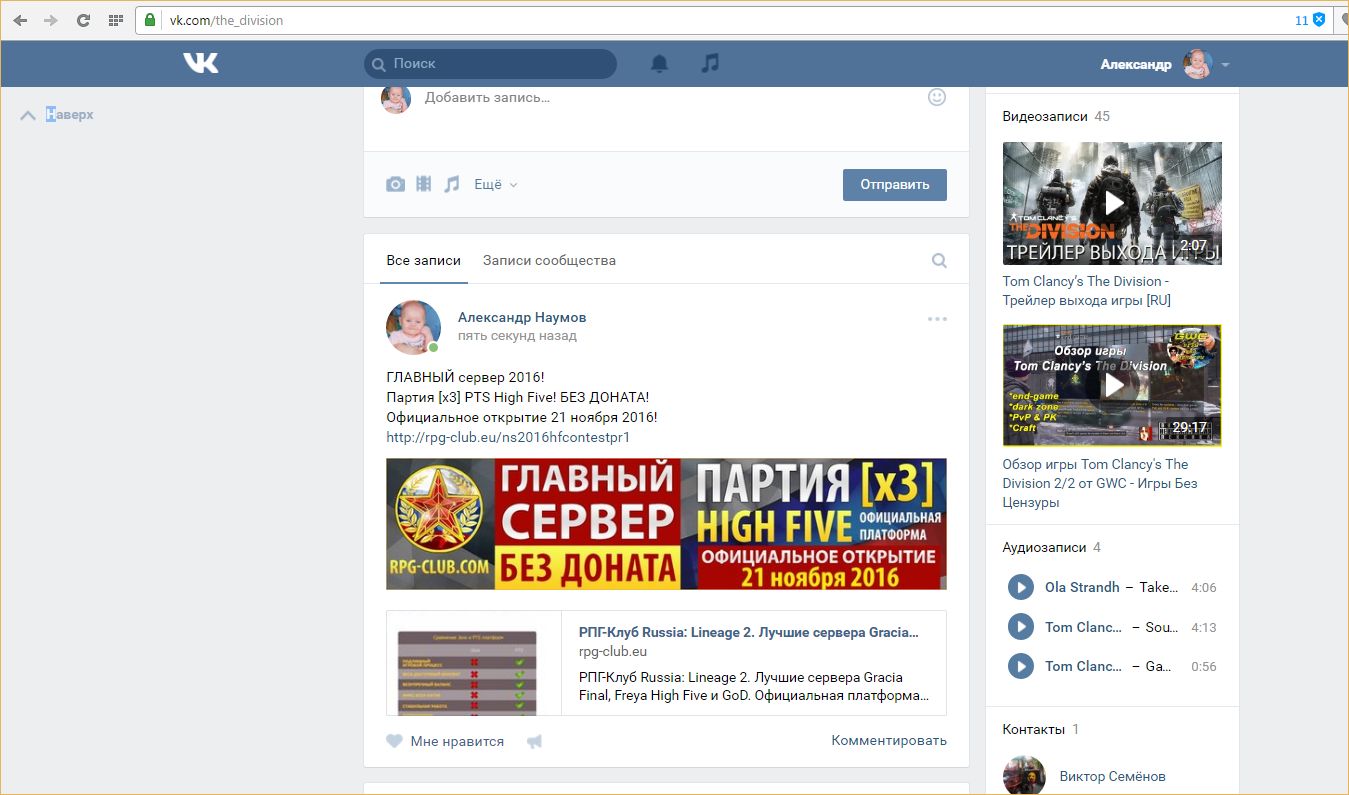Image resolution: width=1349 pixels, height=795 pixels.
Task: Like the post via Мне нравится
Action: coord(446,741)
